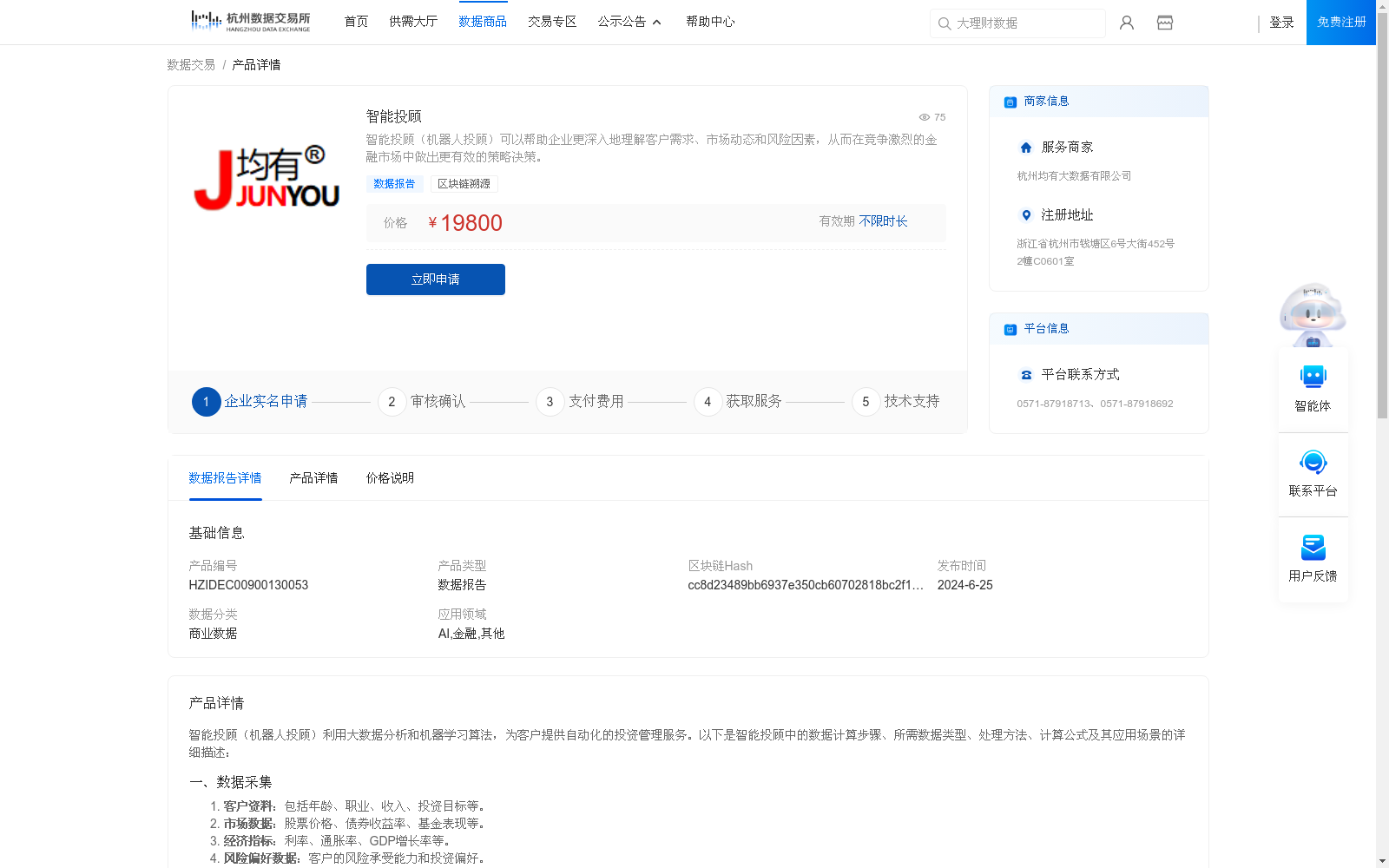This screenshot has width=1389, height=868.
Task: Open the user profile icon
Action: click(x=1127, y=23)
